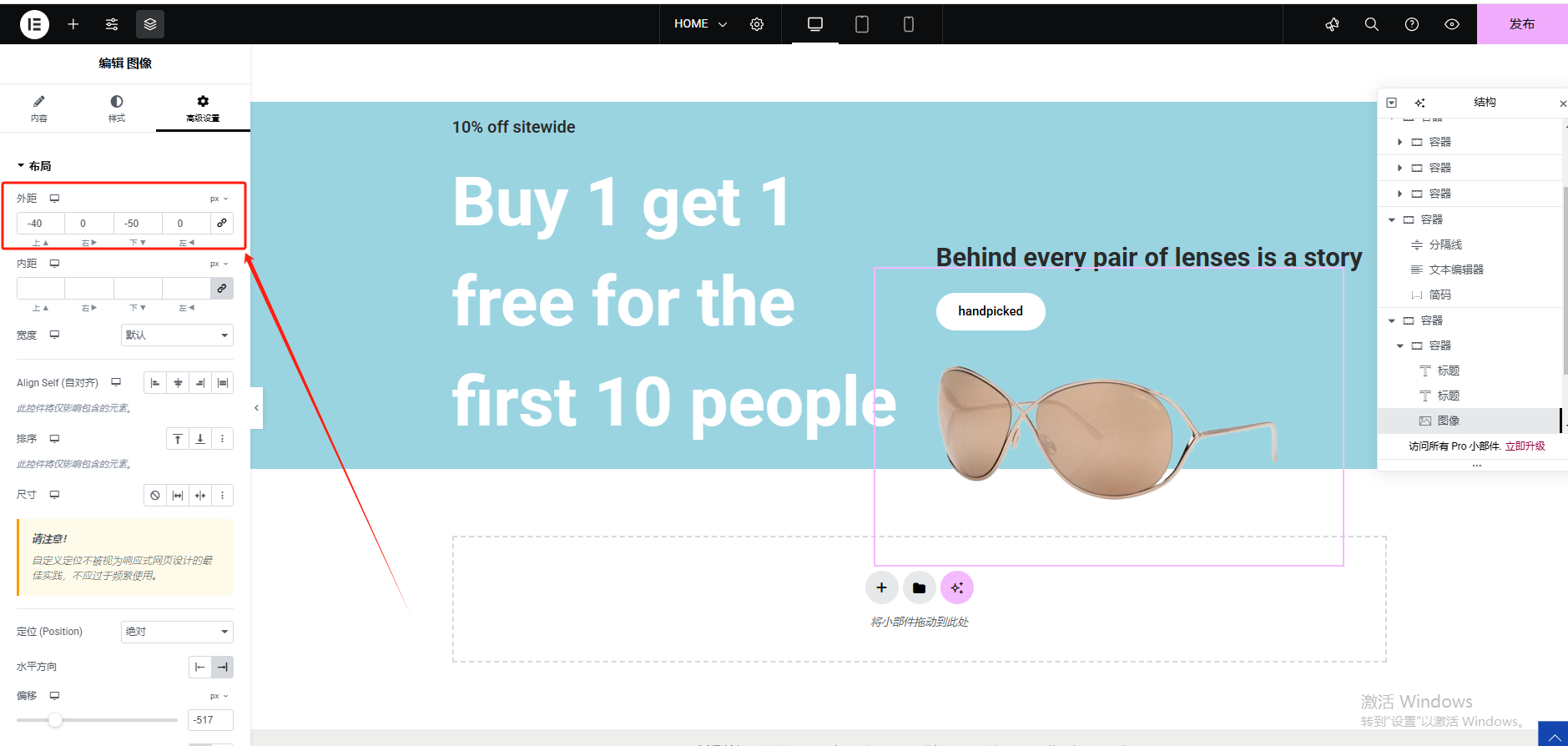Toggle linked padding values
Screen dimensions: 1568x746
pos(222,288)
